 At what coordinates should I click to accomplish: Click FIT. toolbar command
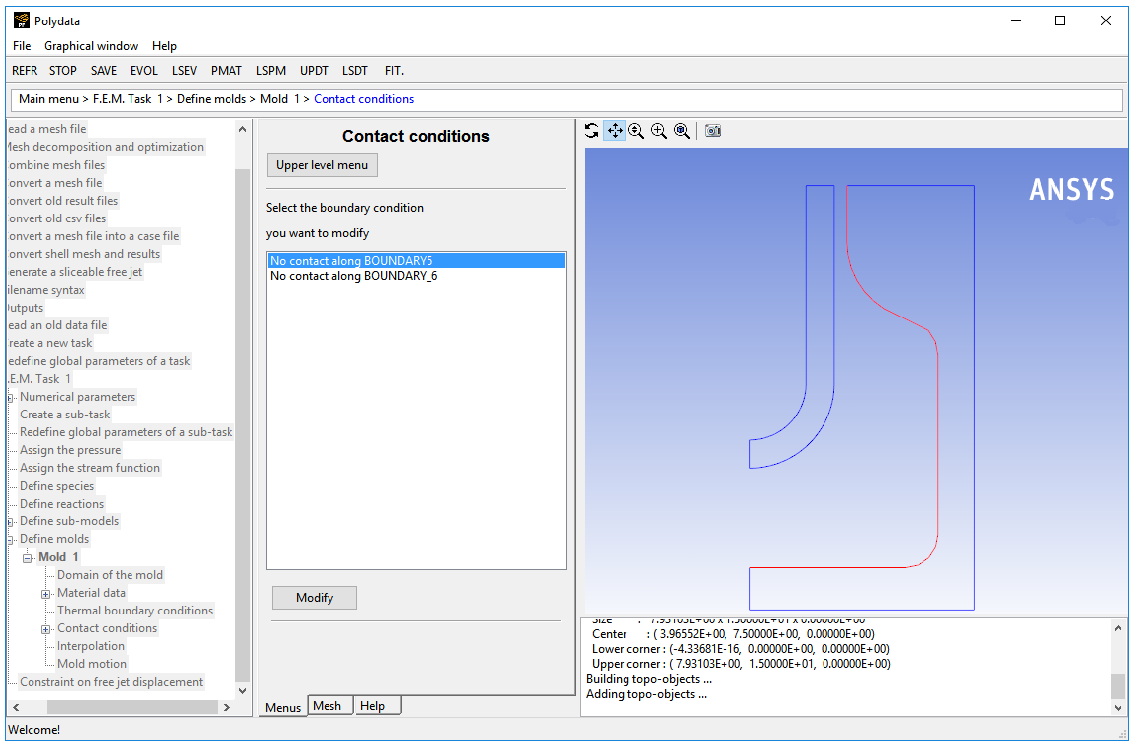coord(394,70)
